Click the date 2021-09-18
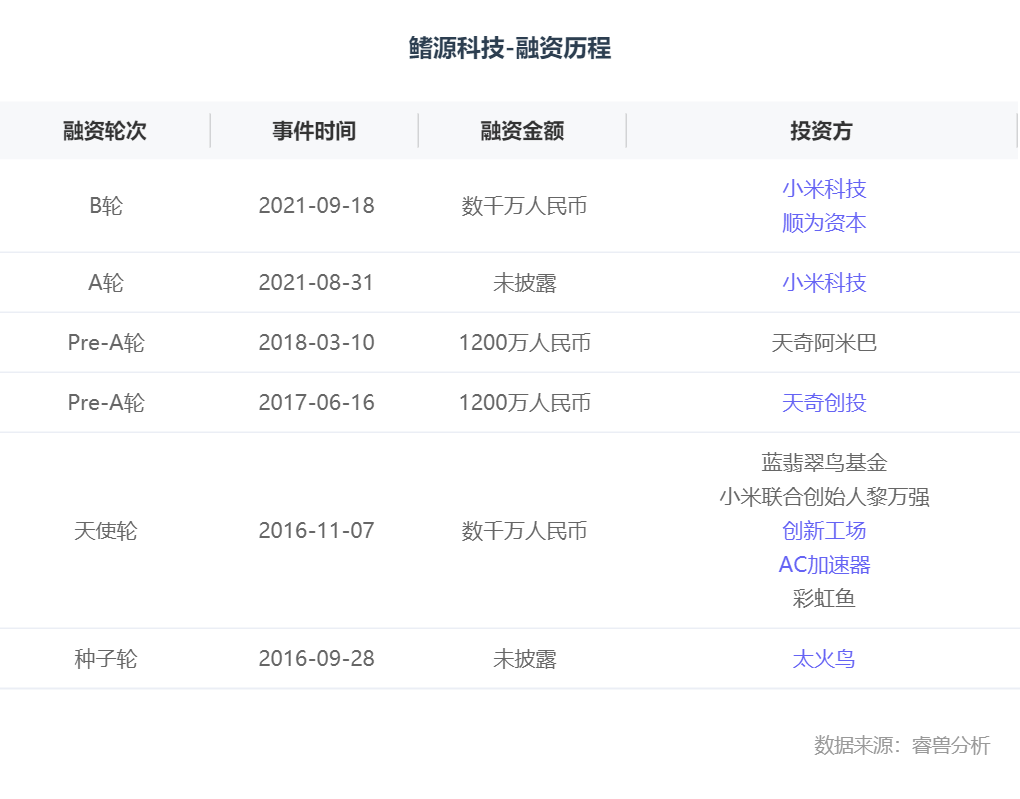 pyautogui.click(x=316, y=206)
